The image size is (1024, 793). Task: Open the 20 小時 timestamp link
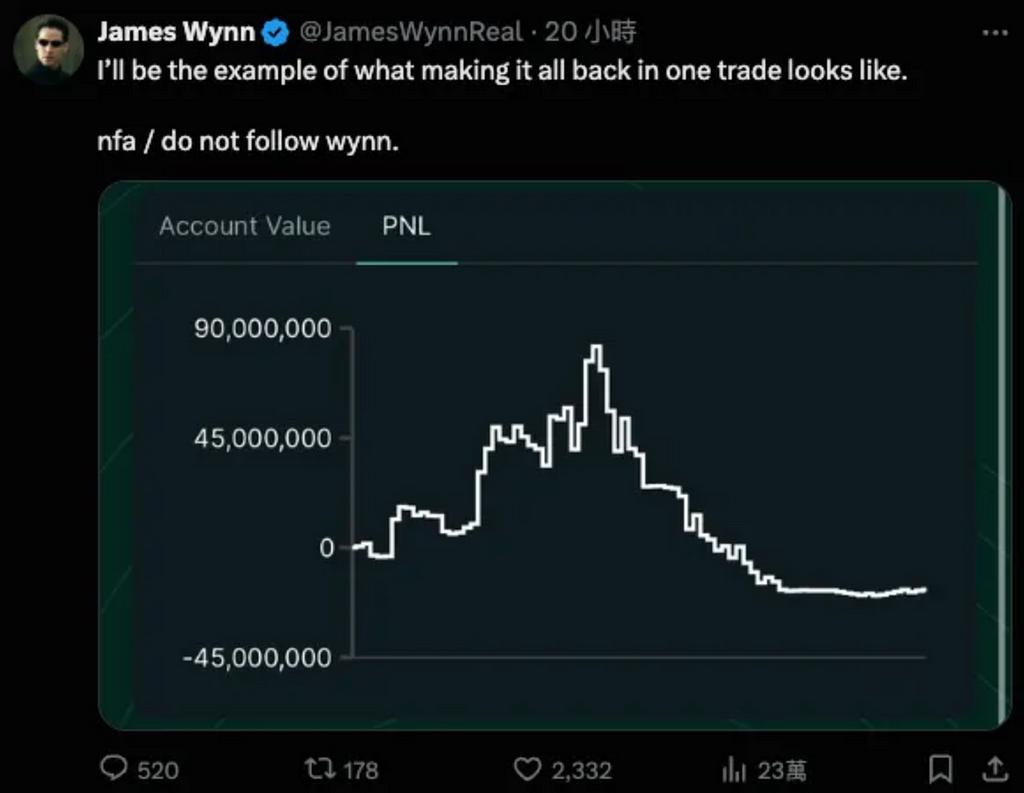(x=590, y=31)
